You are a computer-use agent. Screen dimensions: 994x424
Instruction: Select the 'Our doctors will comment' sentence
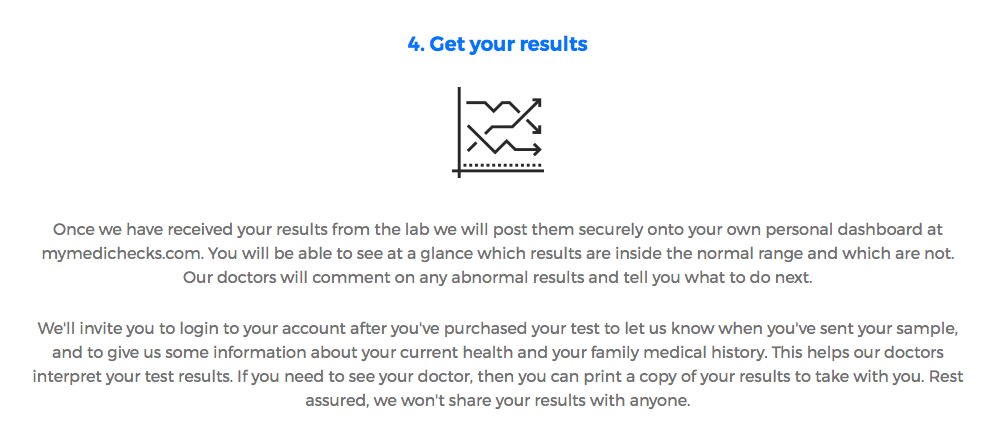pos(498,278)
